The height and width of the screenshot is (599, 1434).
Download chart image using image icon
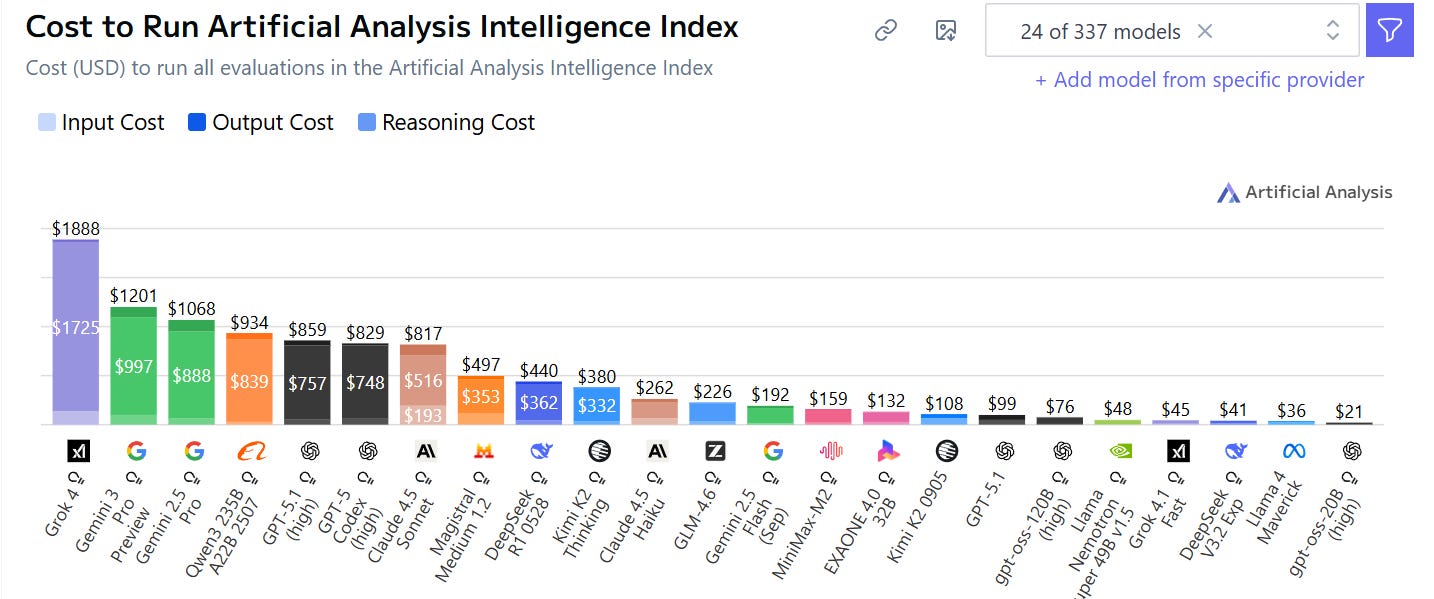[946, 31]
